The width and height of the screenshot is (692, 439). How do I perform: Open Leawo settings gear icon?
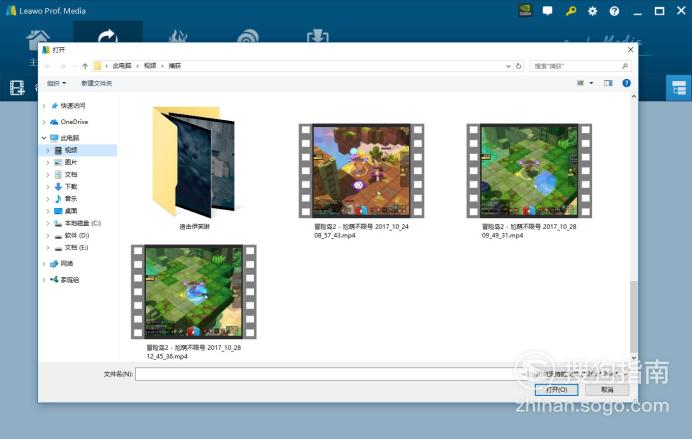[592, 11]
